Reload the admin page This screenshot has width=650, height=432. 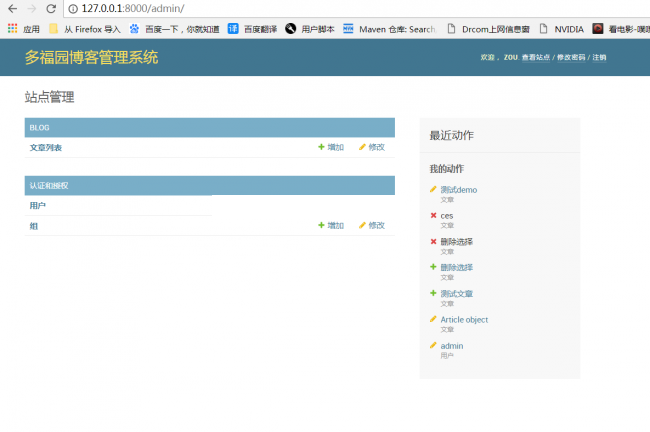click(x=51, y=8)
